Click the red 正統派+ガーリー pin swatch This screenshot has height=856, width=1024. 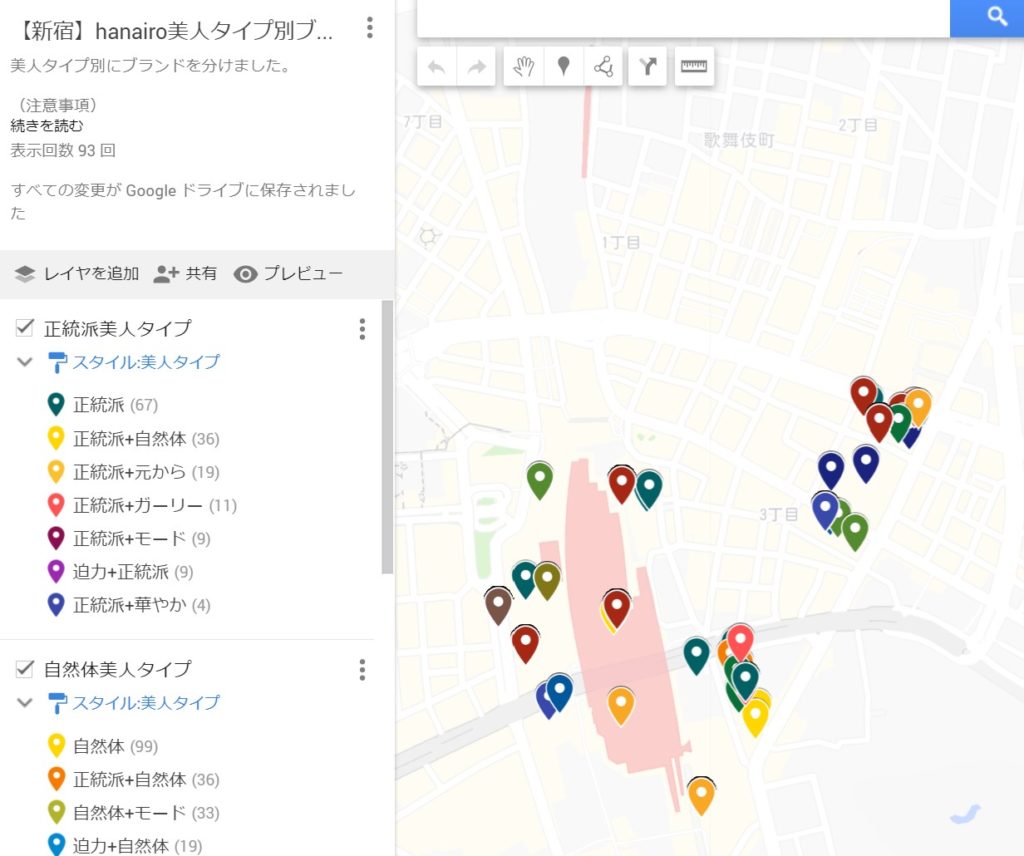(x=57, y=504)
